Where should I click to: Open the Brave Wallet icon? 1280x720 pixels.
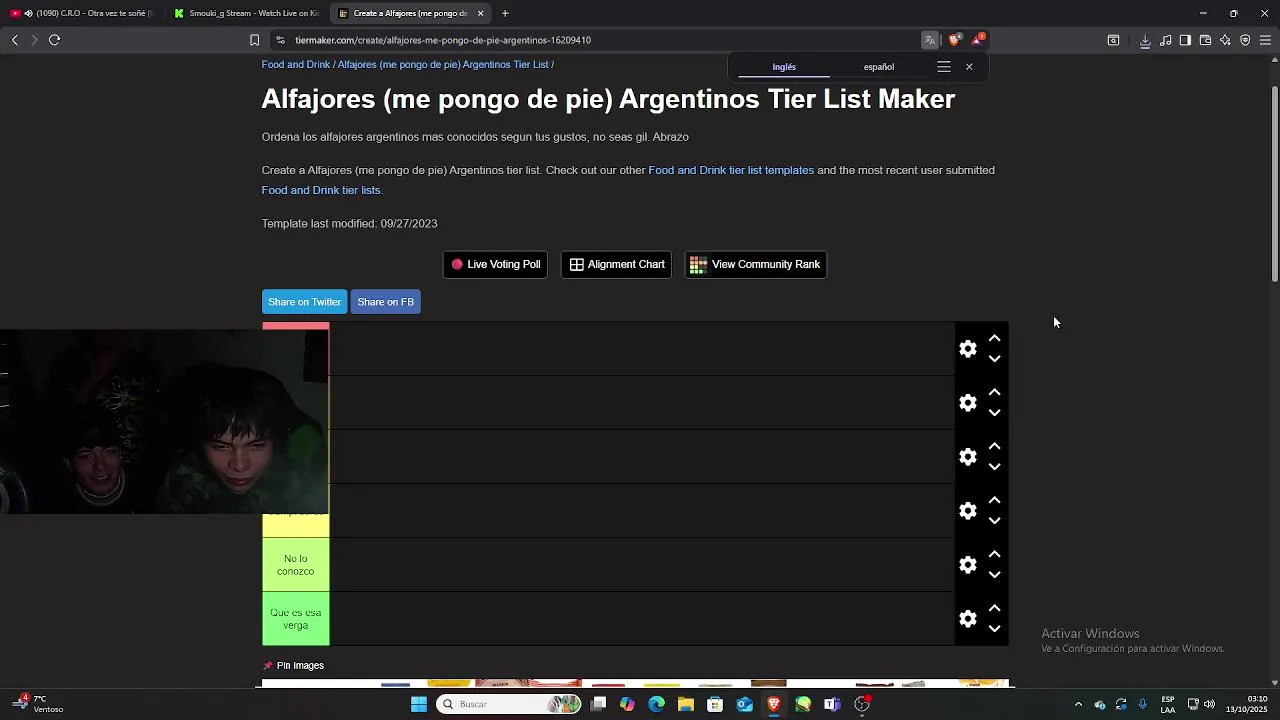1205,40
